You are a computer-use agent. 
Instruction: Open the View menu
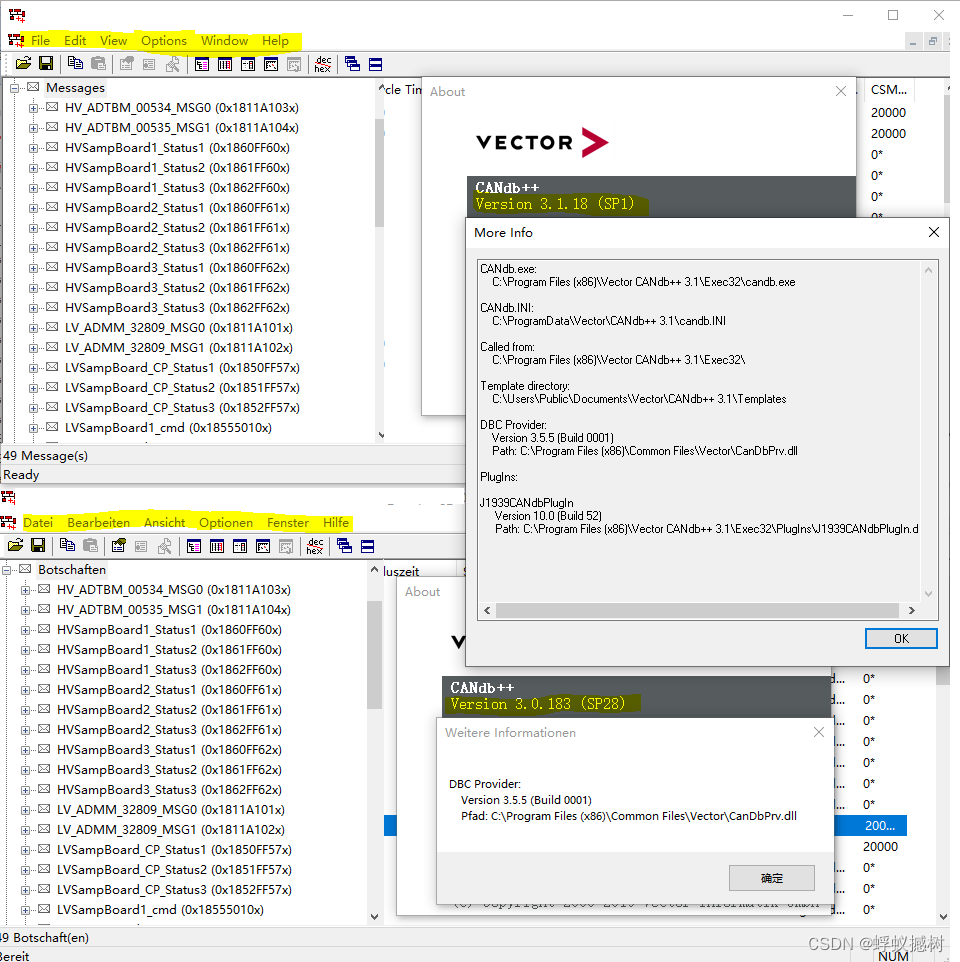[x=113, y=40]
